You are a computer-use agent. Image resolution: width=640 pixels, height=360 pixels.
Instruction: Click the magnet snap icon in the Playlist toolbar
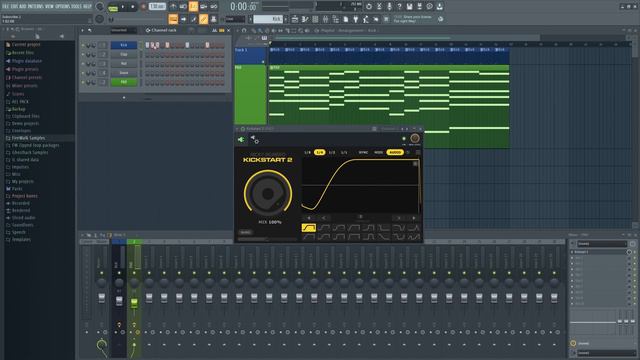(x=244, y=30)
